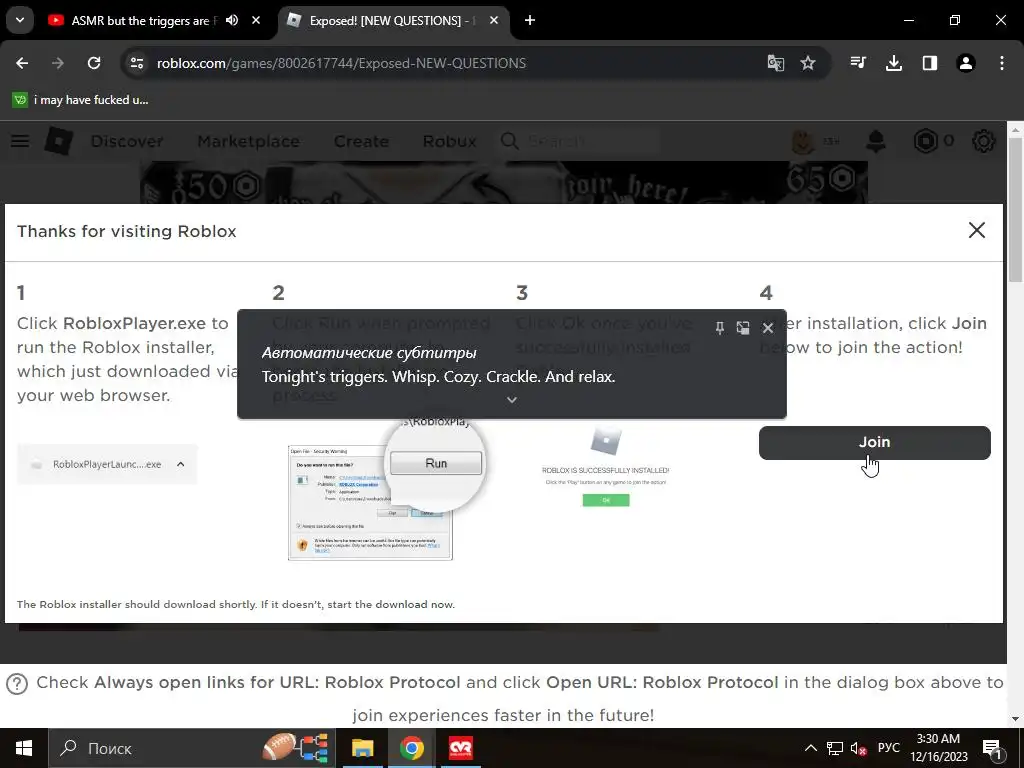This screenshot has width=1024, height=768.
Task: Switch the РУС keyboard language indicator
Action: click(888, 748)
